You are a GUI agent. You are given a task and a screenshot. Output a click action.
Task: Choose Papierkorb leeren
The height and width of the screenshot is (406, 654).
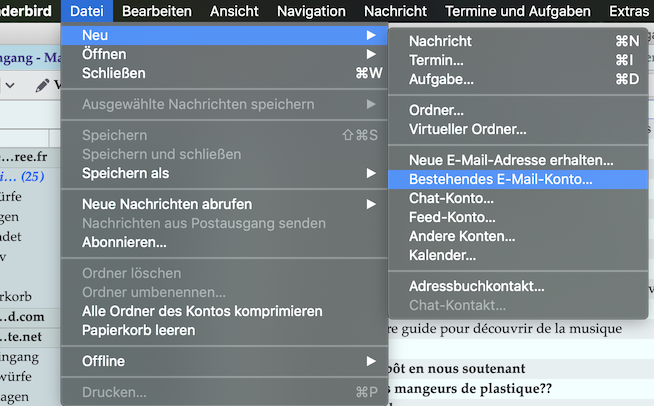coord(138,330)
